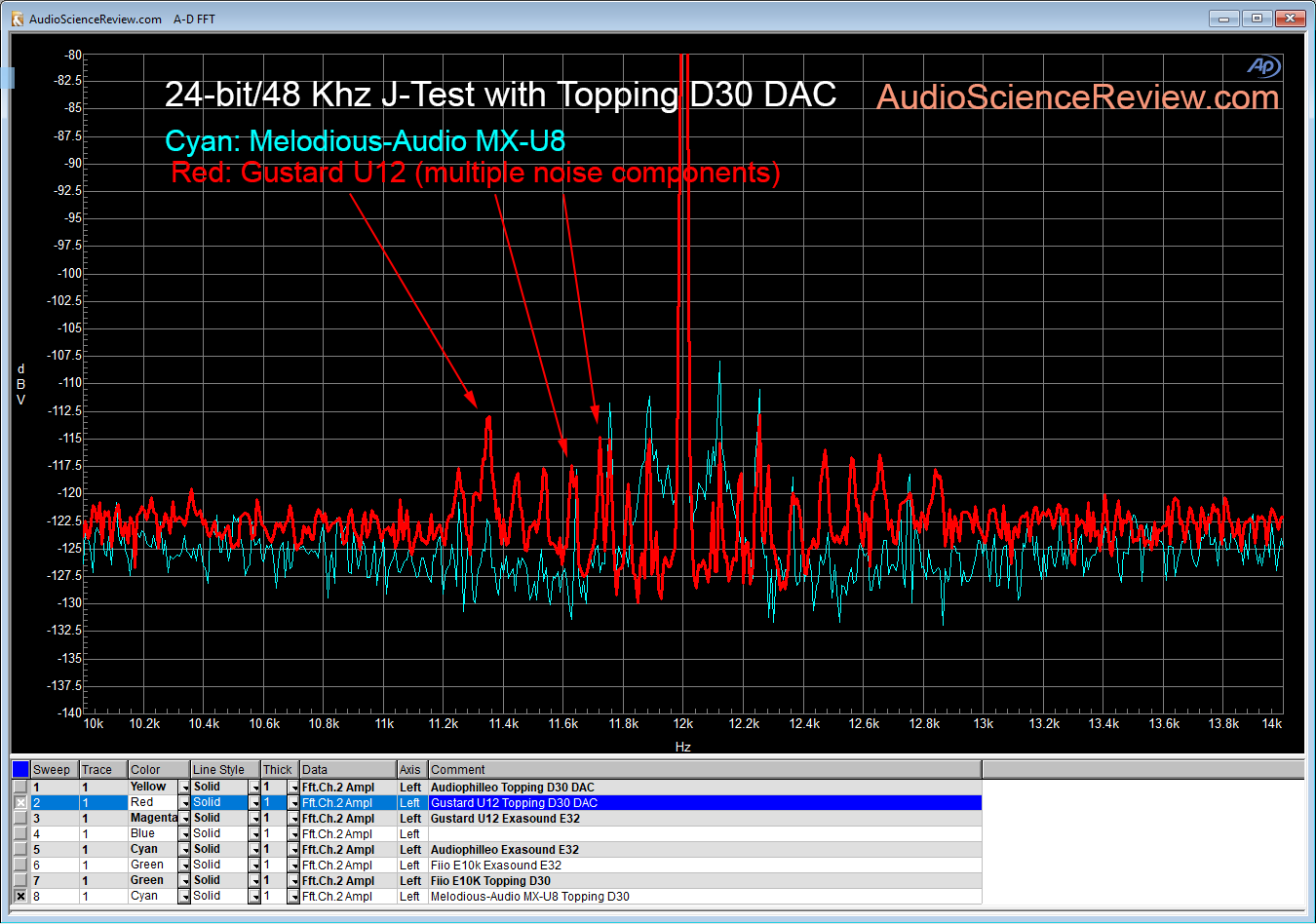
Task: Enable sweep 5 Audiophilleo Exasound E32 trace
Action: (x=20, y=850)
